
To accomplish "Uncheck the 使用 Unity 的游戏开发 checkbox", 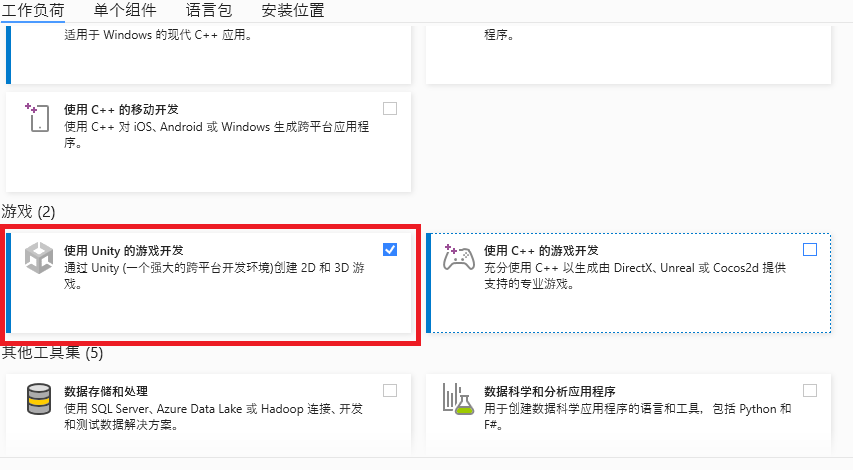I will (390, 249).
